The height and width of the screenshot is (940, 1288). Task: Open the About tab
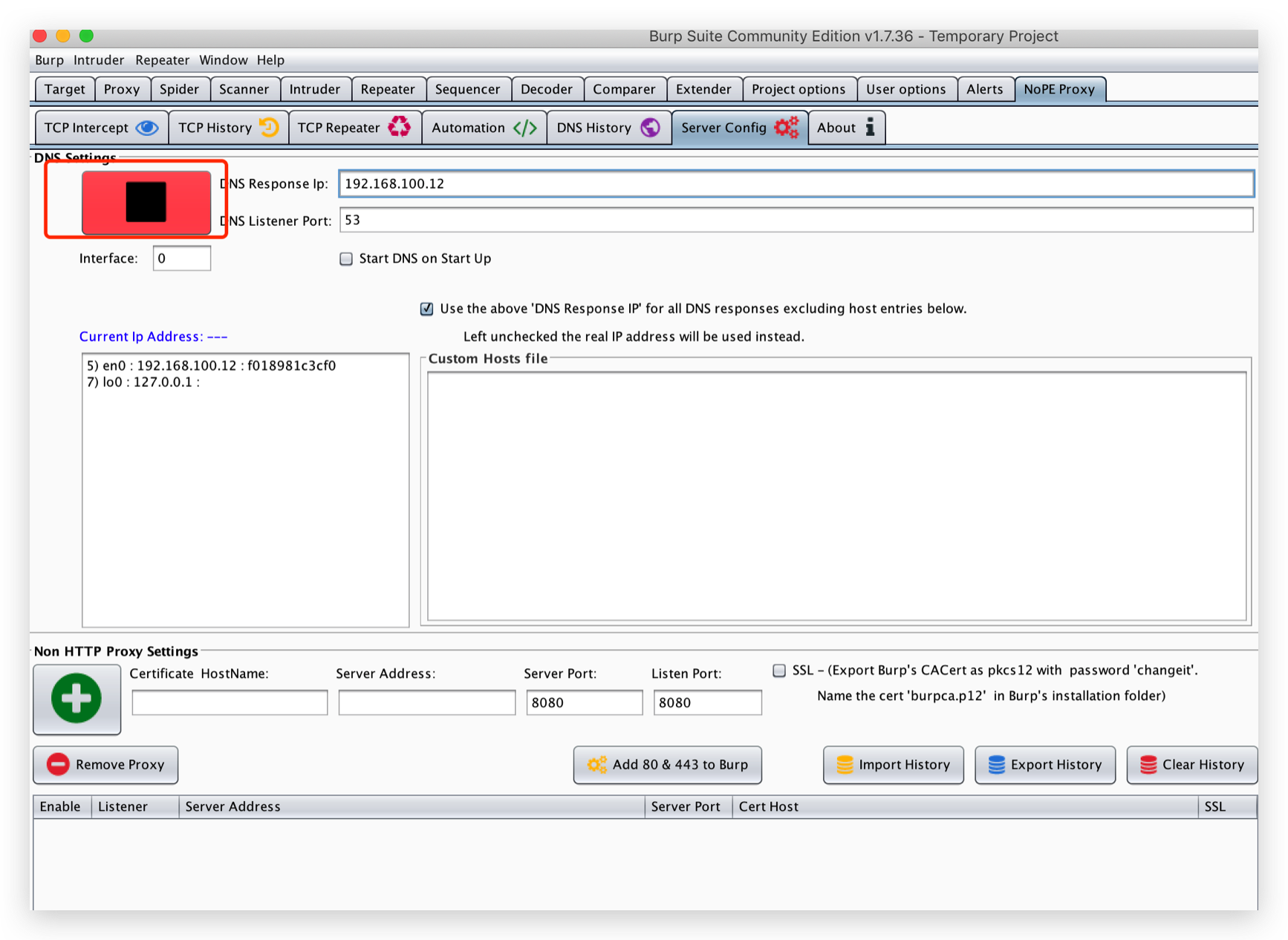pos(847,128)
